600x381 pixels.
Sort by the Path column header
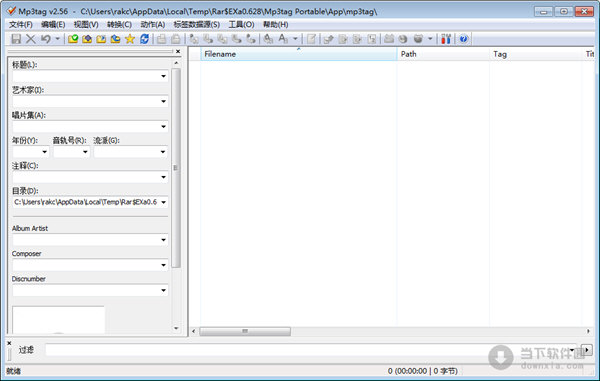pyautogui.click(x=443, y=54)
